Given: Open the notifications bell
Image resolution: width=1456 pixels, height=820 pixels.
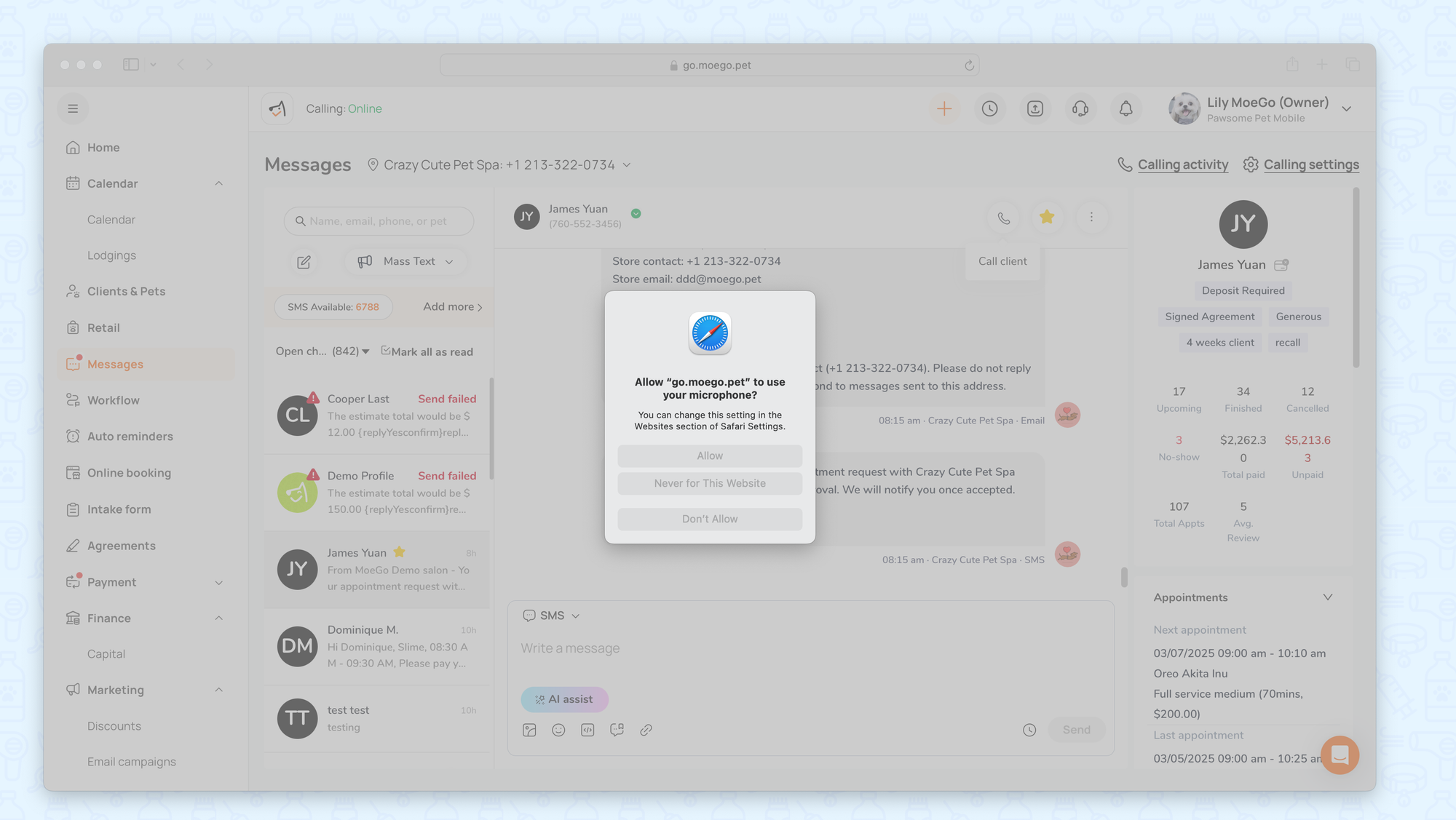Looking at the screenshot, I should tap(1125, 109).
